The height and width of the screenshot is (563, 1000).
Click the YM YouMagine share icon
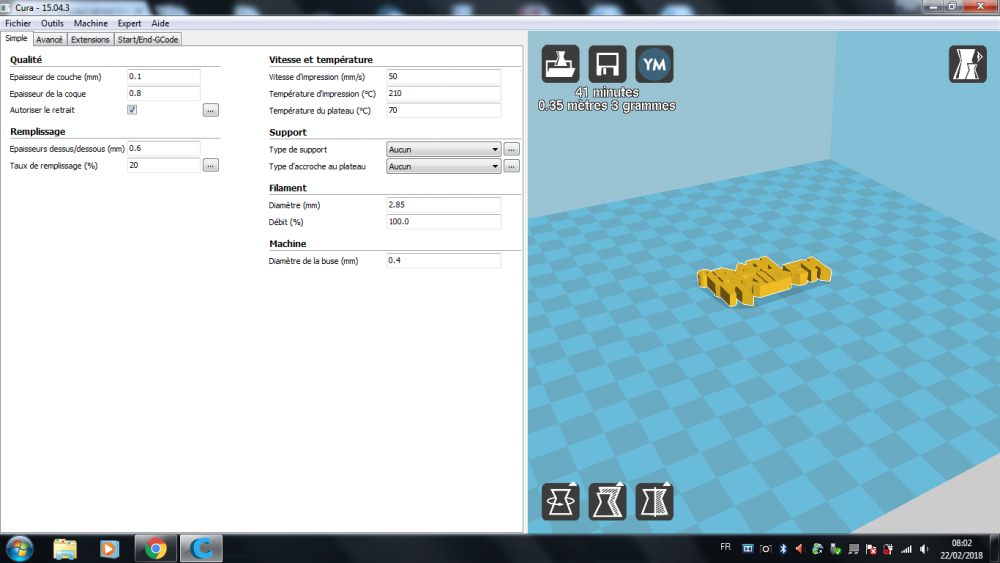[x=654, y=64]
